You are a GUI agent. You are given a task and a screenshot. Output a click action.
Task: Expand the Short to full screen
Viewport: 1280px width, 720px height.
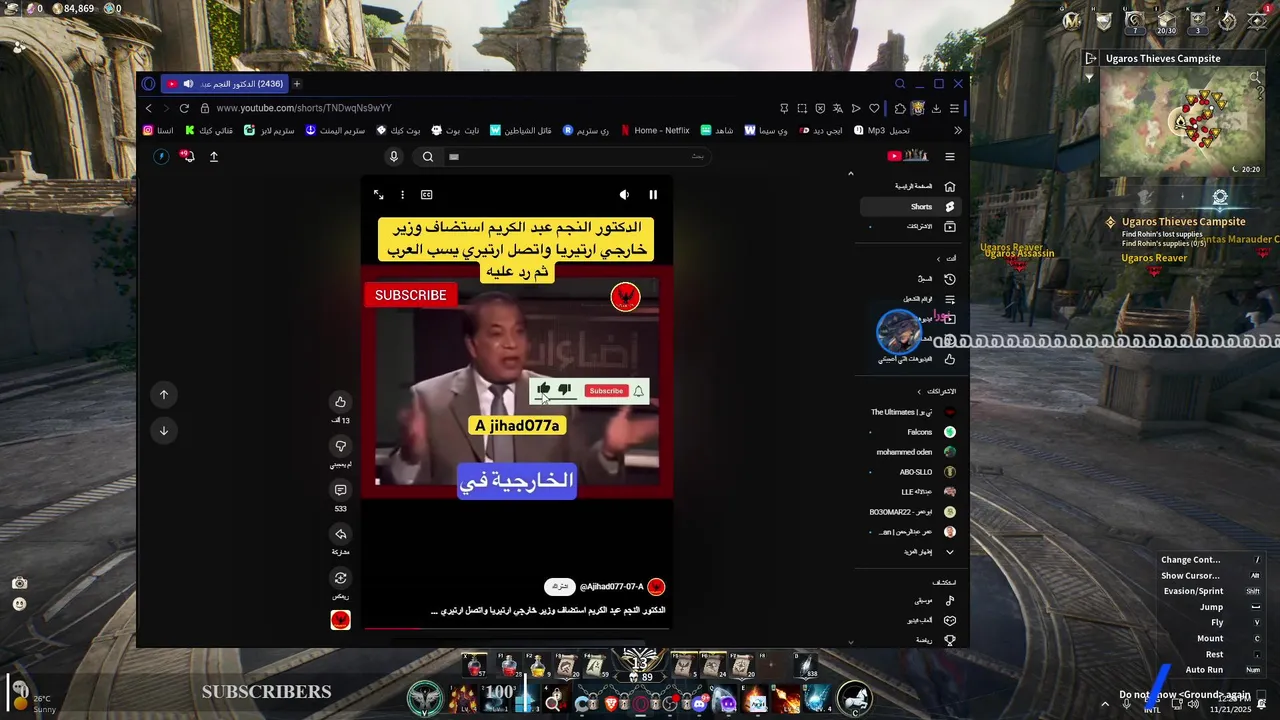(379, 195)
